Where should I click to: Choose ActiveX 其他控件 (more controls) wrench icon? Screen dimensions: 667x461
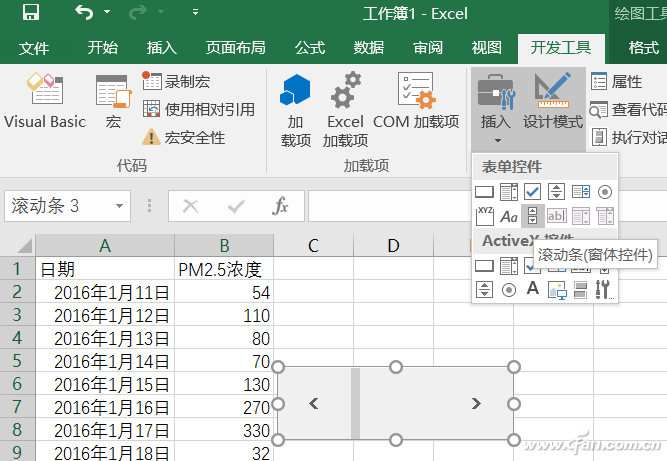coord(604,290)
